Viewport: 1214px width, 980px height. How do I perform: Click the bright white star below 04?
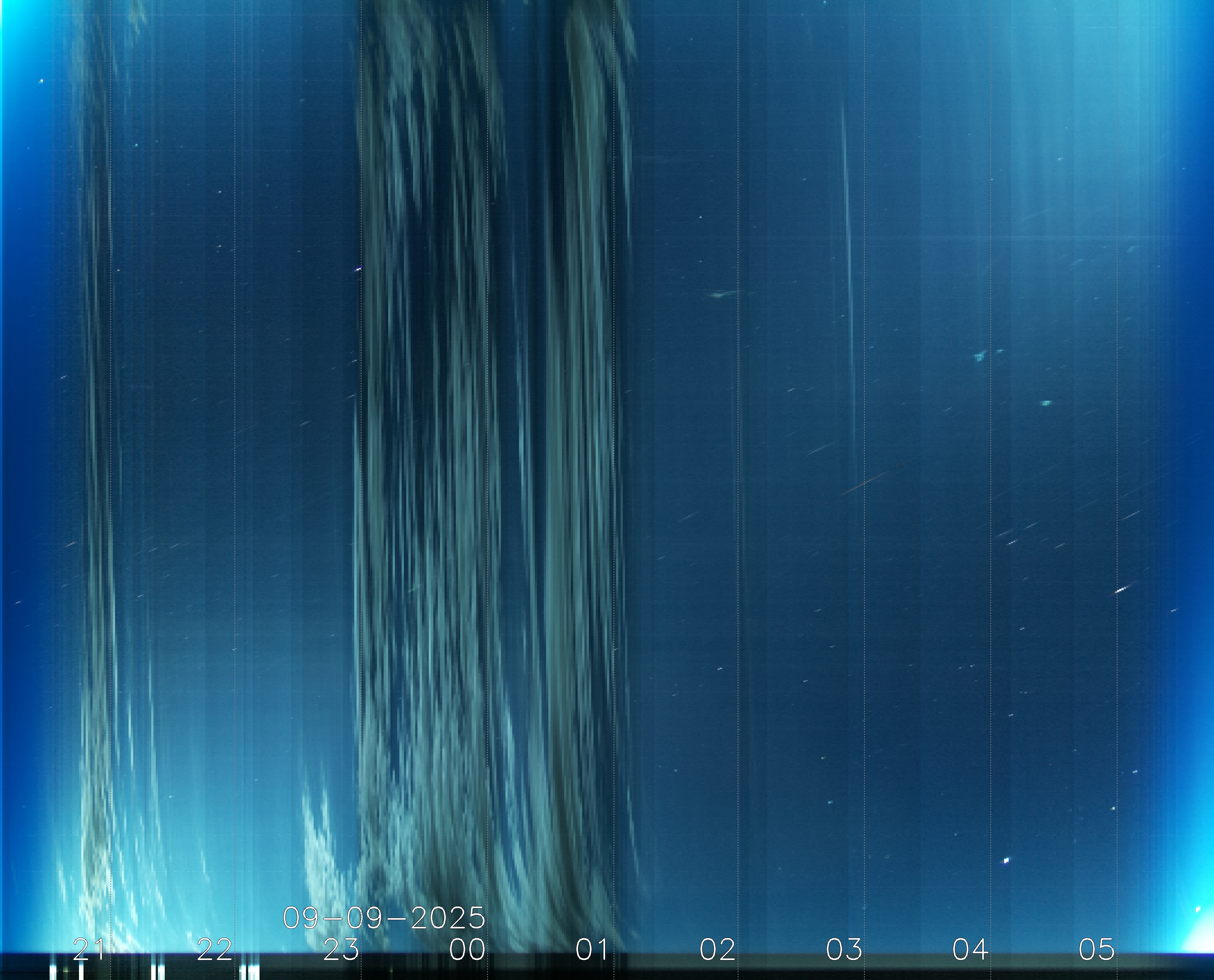[1006, 860]
